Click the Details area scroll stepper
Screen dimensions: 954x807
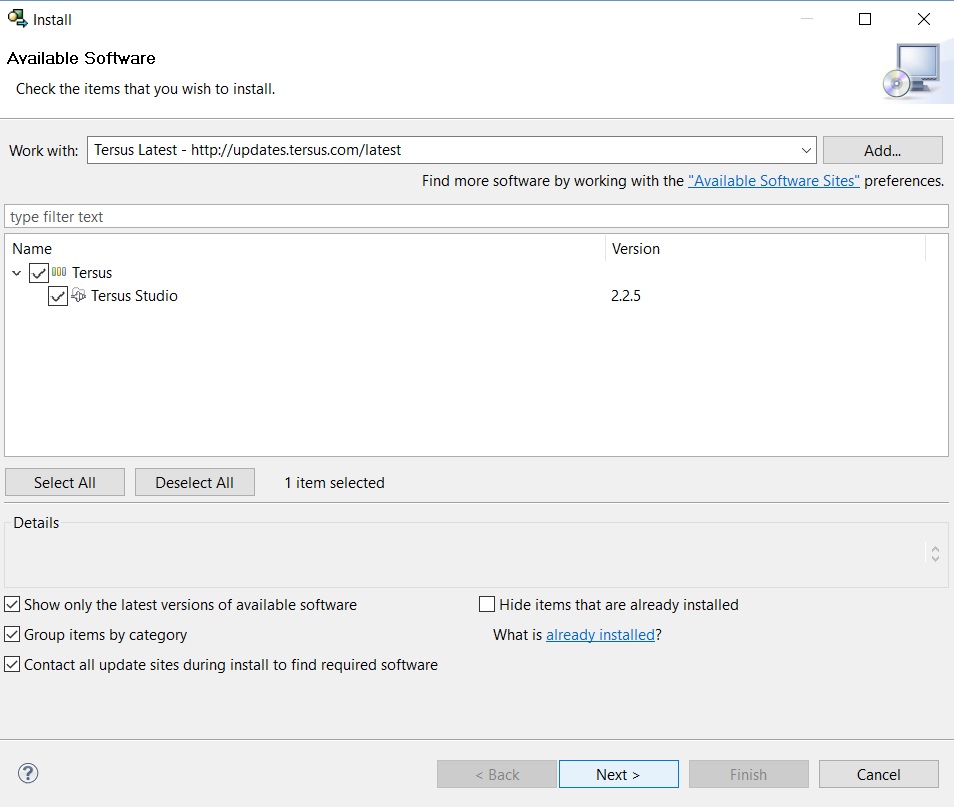pos(934,553)
